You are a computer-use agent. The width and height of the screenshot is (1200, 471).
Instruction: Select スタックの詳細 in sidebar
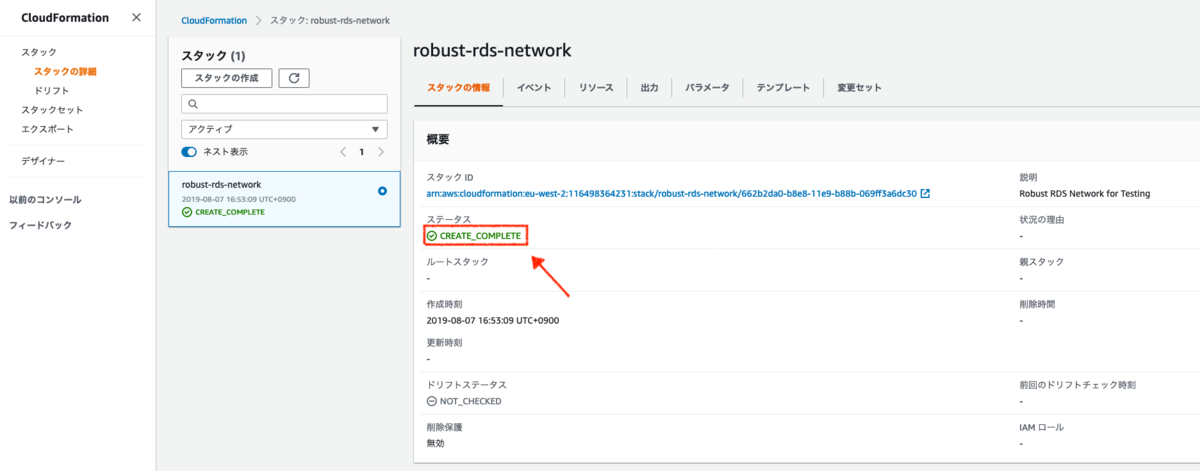click(65, 71)
